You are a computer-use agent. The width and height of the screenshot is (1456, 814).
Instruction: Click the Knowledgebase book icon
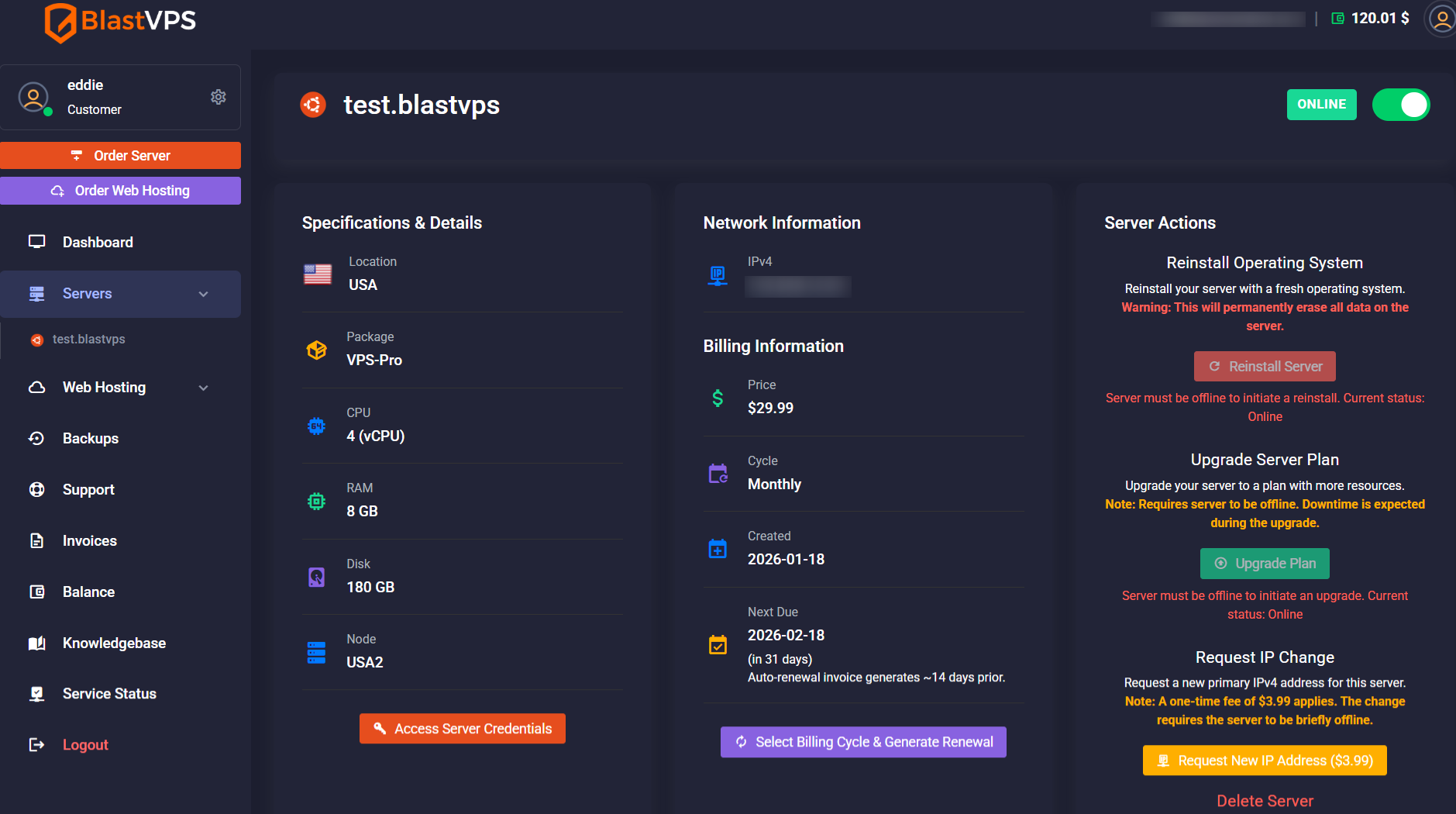[36, 643]
